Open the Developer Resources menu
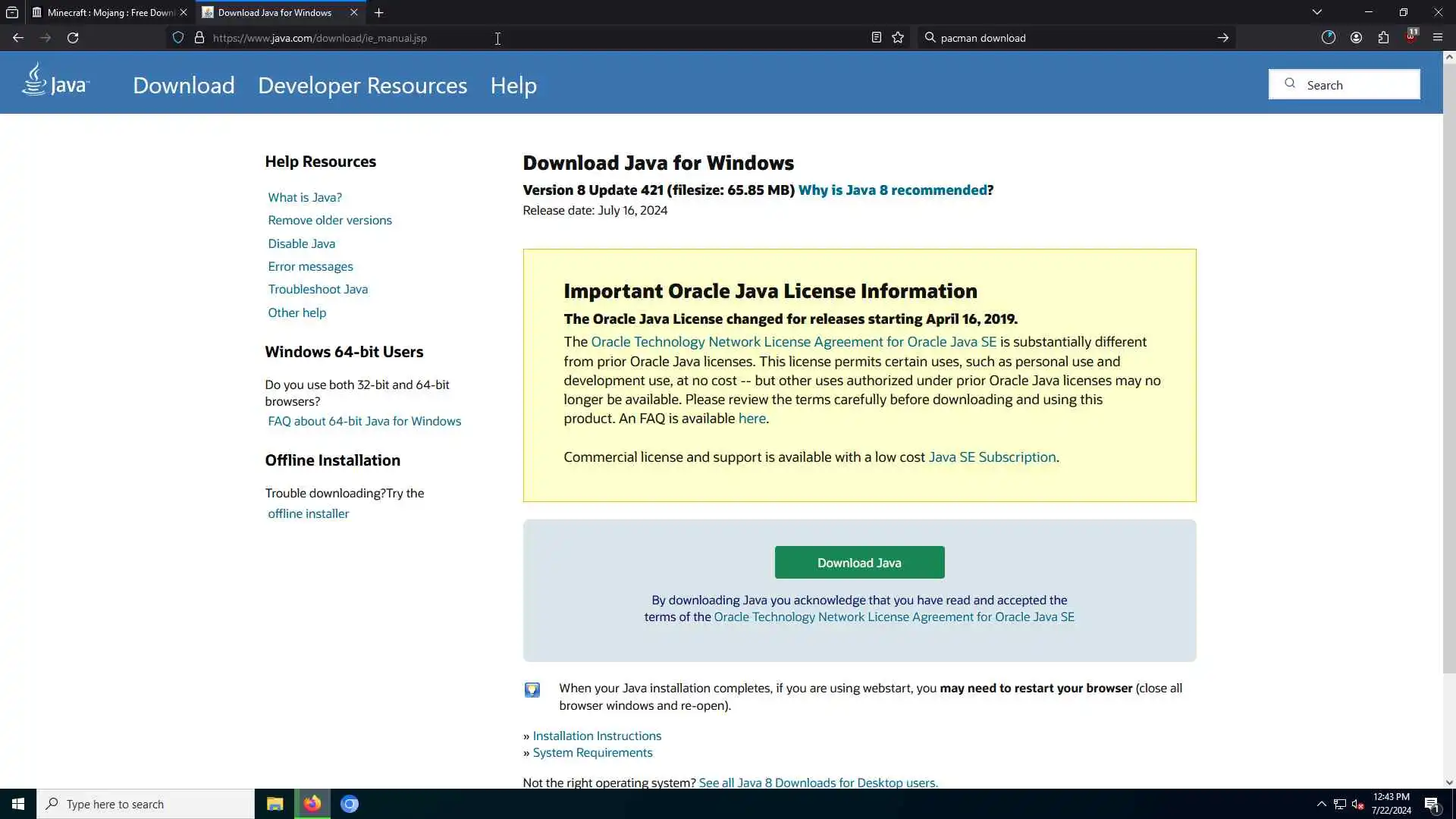 [362, 86]
